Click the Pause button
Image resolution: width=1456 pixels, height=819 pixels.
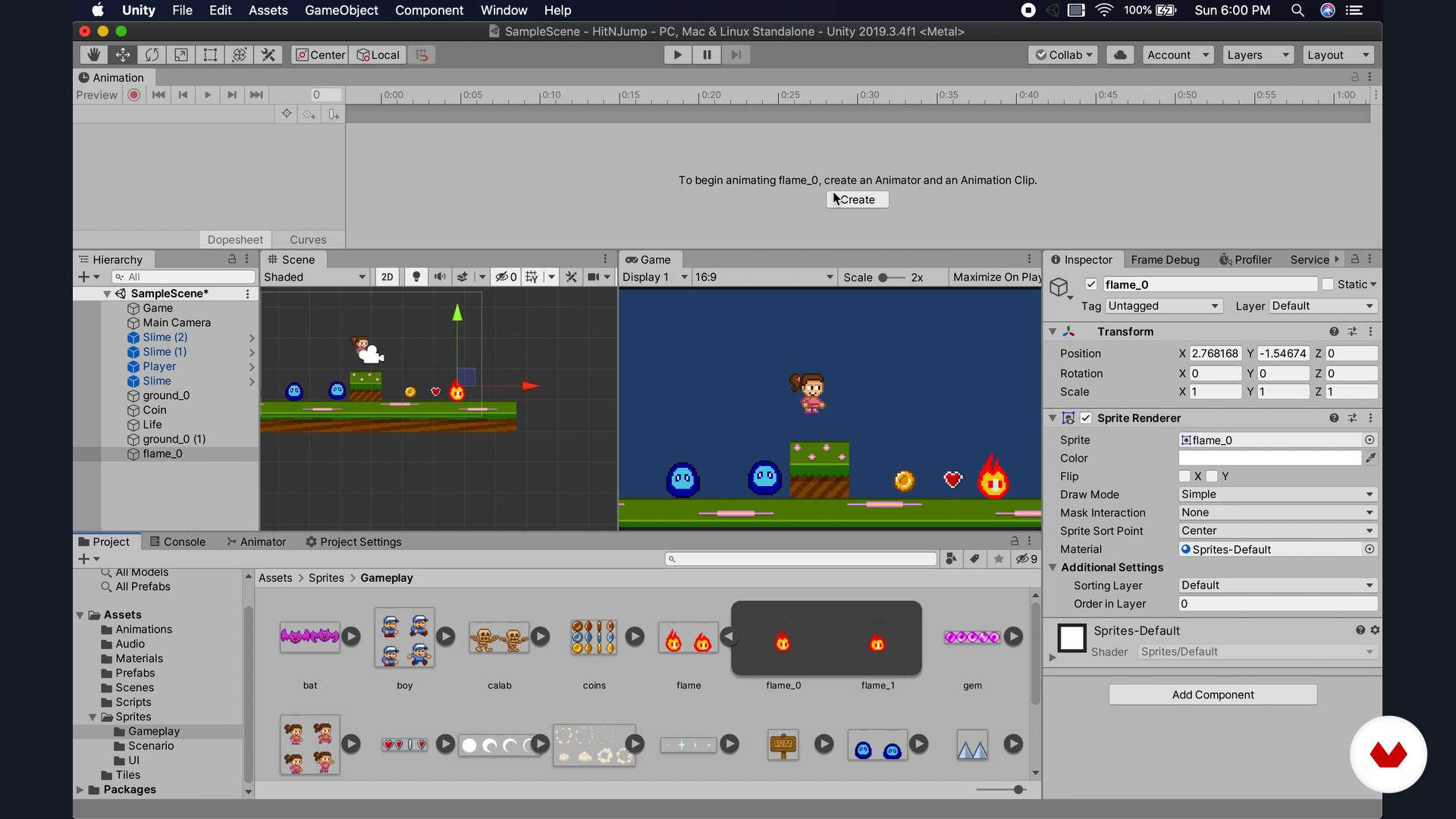707,55
